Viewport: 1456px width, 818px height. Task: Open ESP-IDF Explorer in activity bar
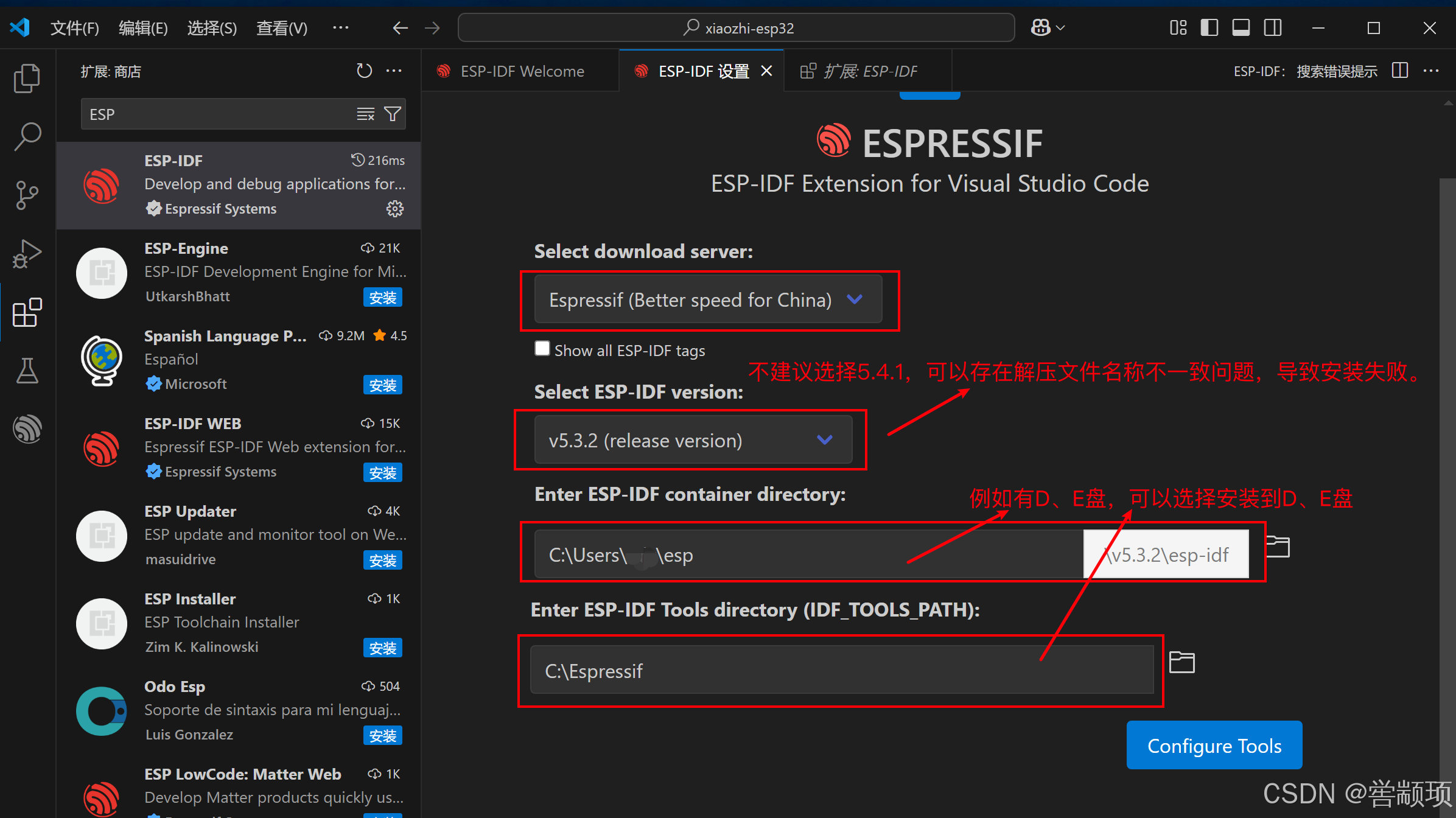click(x=27, y=428)
